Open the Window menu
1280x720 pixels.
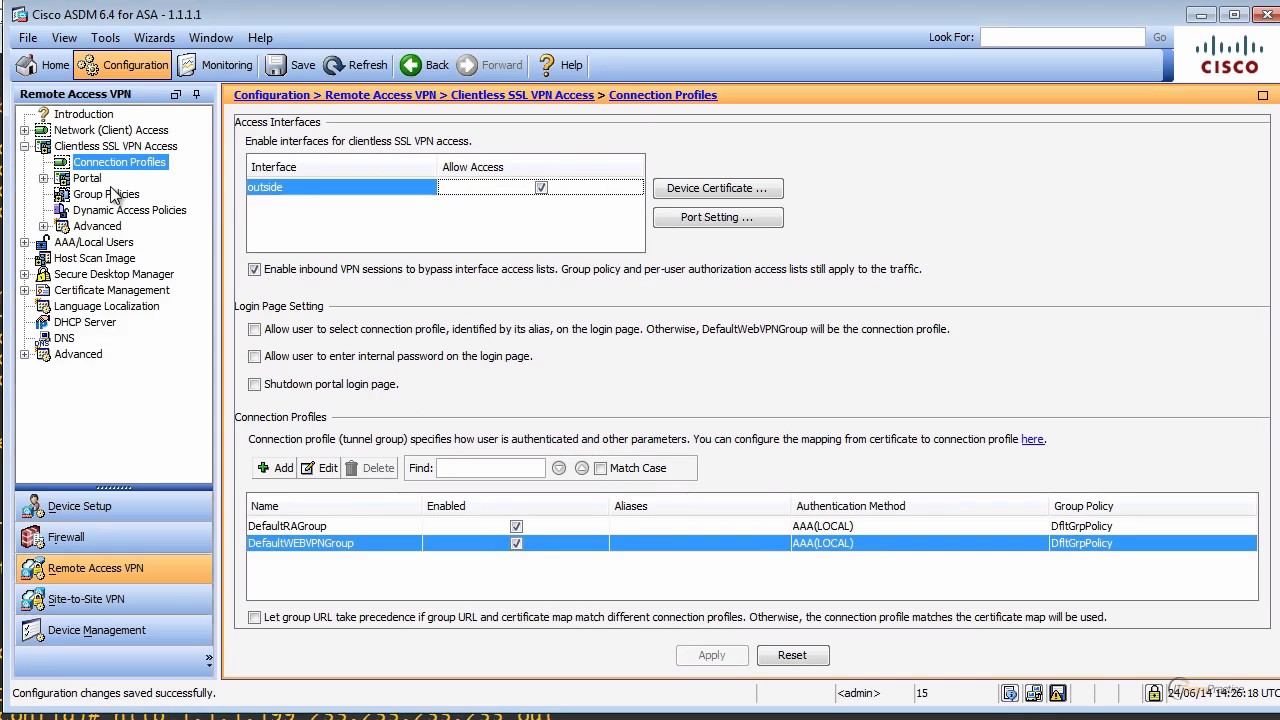211,38
